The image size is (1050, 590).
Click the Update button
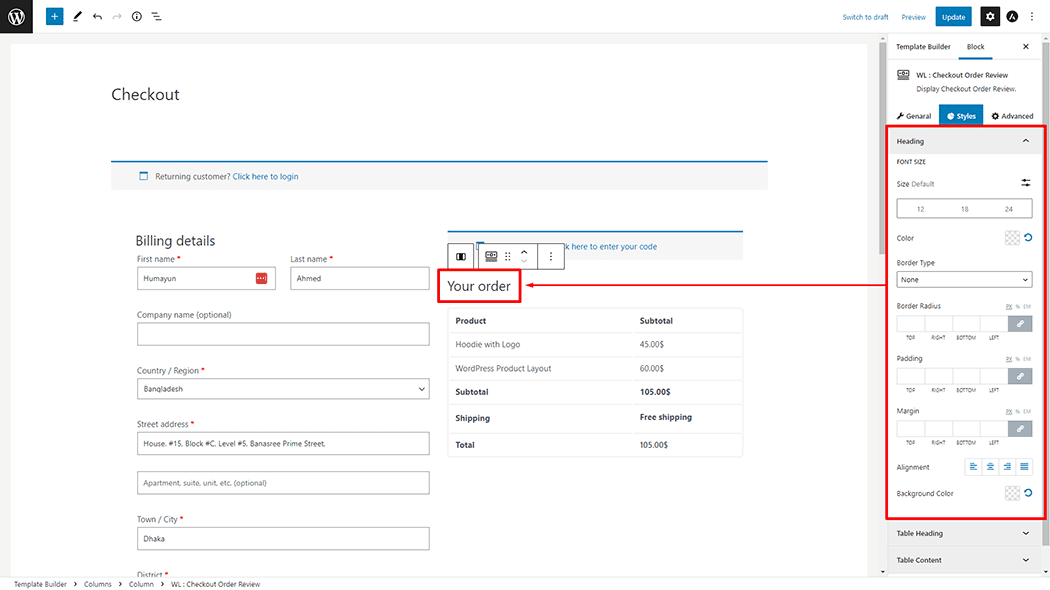click(x=953, y=17)
